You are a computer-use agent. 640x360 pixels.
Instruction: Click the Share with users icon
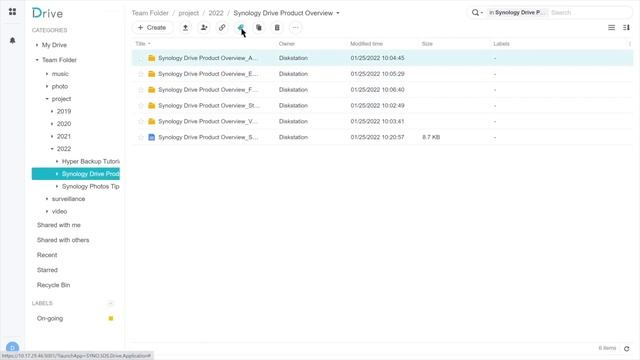tap(204, 28)
